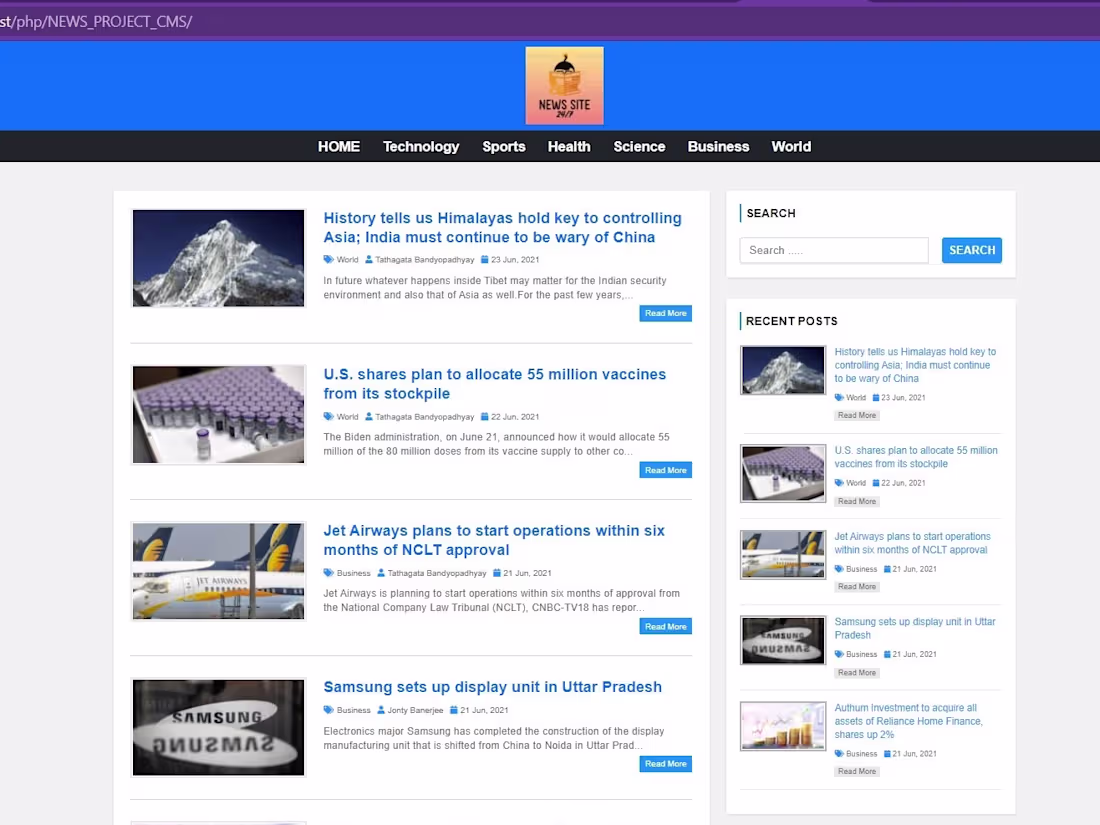This screenshot has width=1100, height=825.
Task: Click the Samsung thumbnail in Recent Posts
Action: (x=782, y=640)
